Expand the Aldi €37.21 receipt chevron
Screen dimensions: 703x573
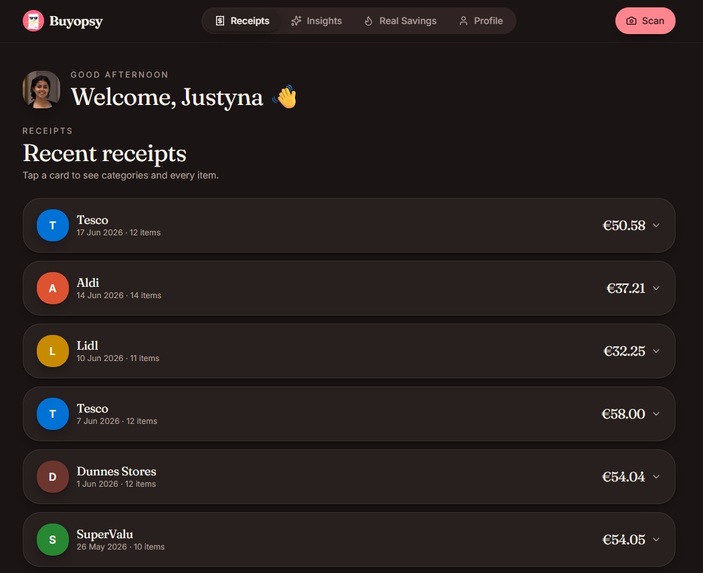point(656,288)
